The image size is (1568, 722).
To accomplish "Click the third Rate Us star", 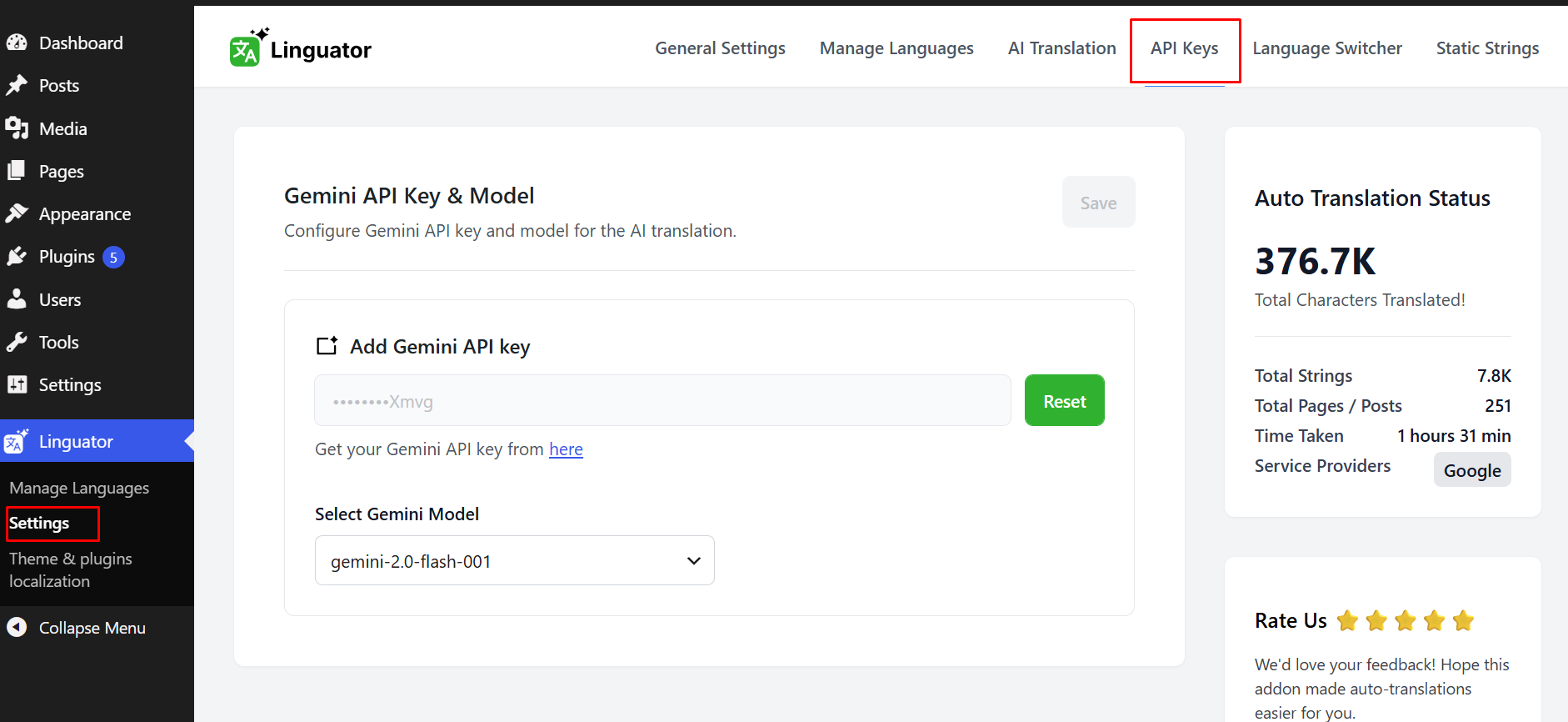I will pos(1406,620).
